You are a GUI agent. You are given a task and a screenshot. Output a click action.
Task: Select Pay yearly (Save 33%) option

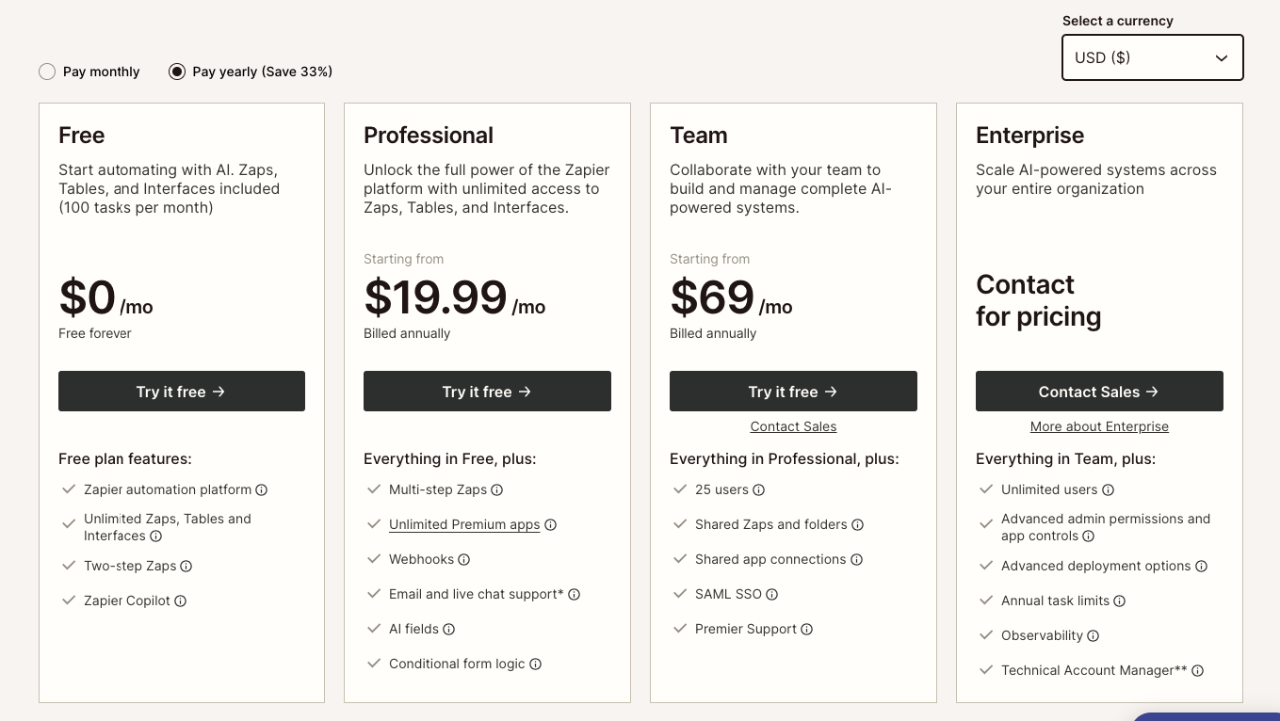point(177,72)
